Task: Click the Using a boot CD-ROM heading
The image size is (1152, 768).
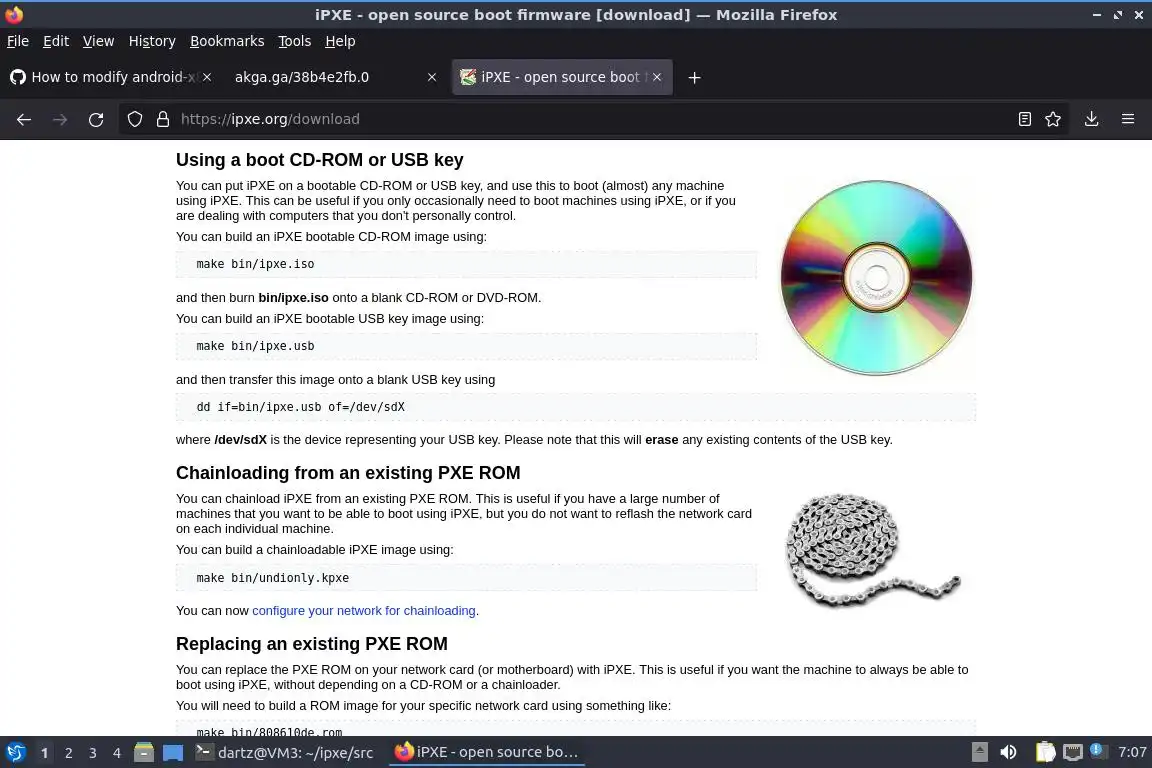Action: click(320, 160)
